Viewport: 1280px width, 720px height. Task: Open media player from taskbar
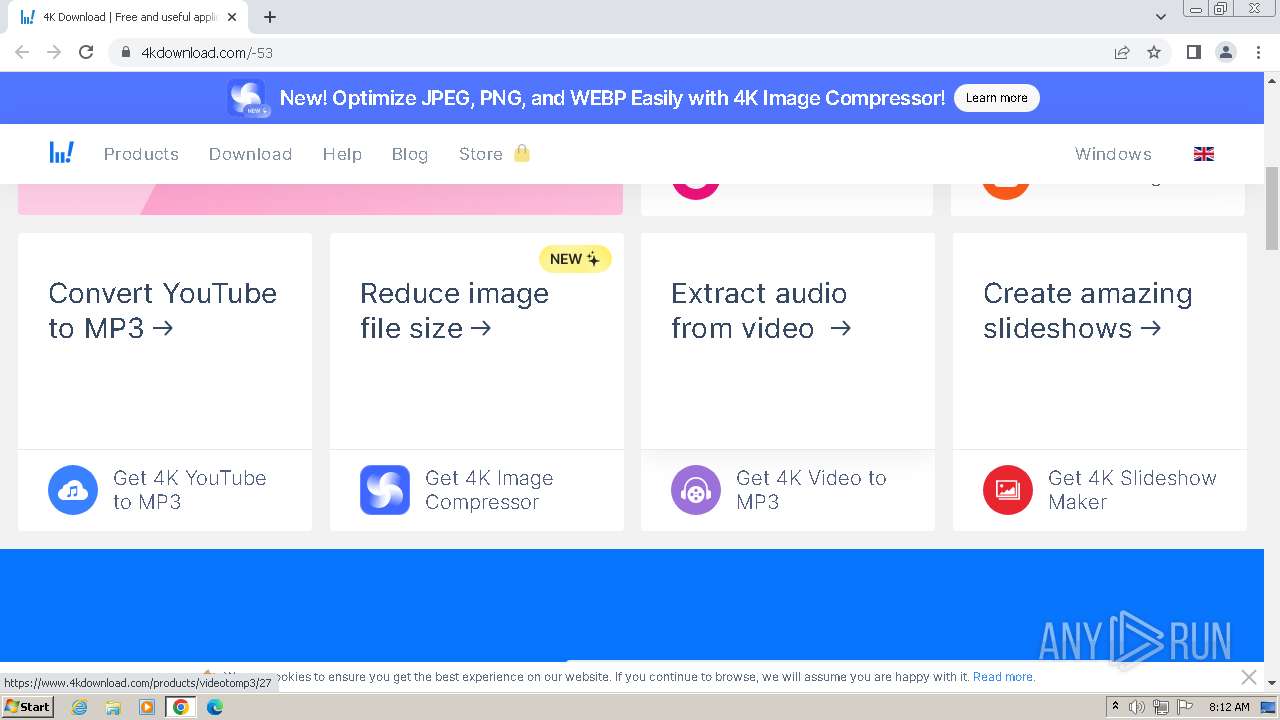[x=147, y=707]
